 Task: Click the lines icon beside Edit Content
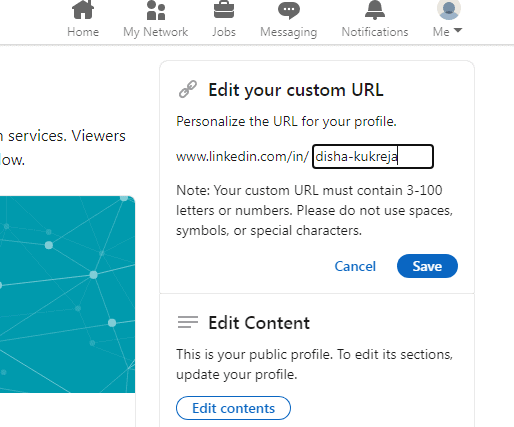pos(188,322)
